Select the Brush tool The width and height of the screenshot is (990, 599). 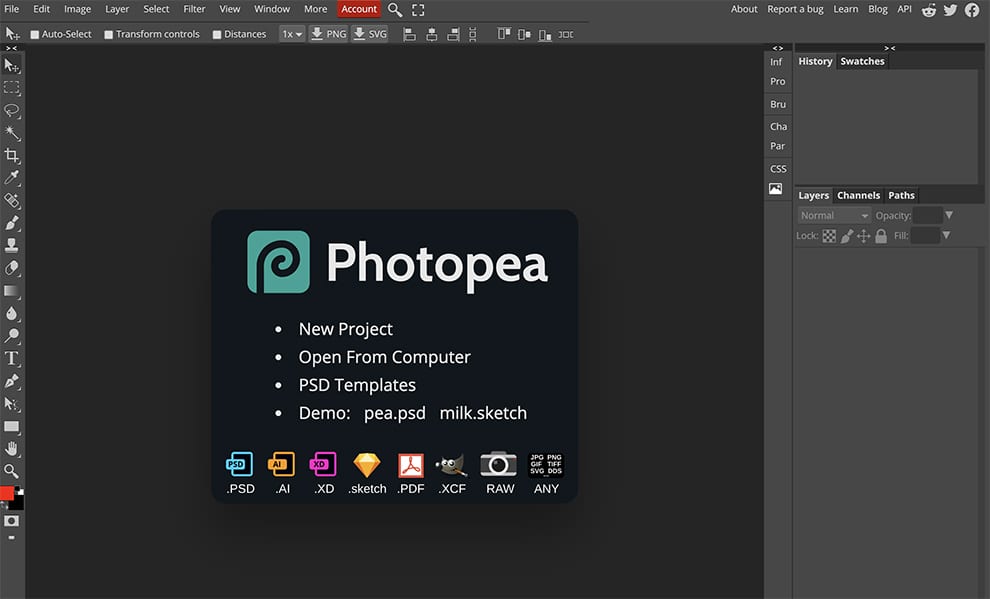11,223
